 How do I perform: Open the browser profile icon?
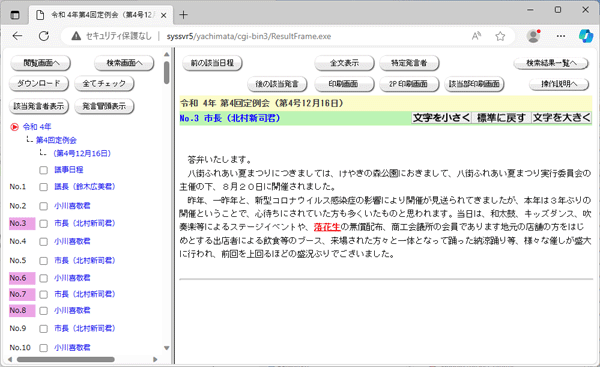[x=533, y=36]
